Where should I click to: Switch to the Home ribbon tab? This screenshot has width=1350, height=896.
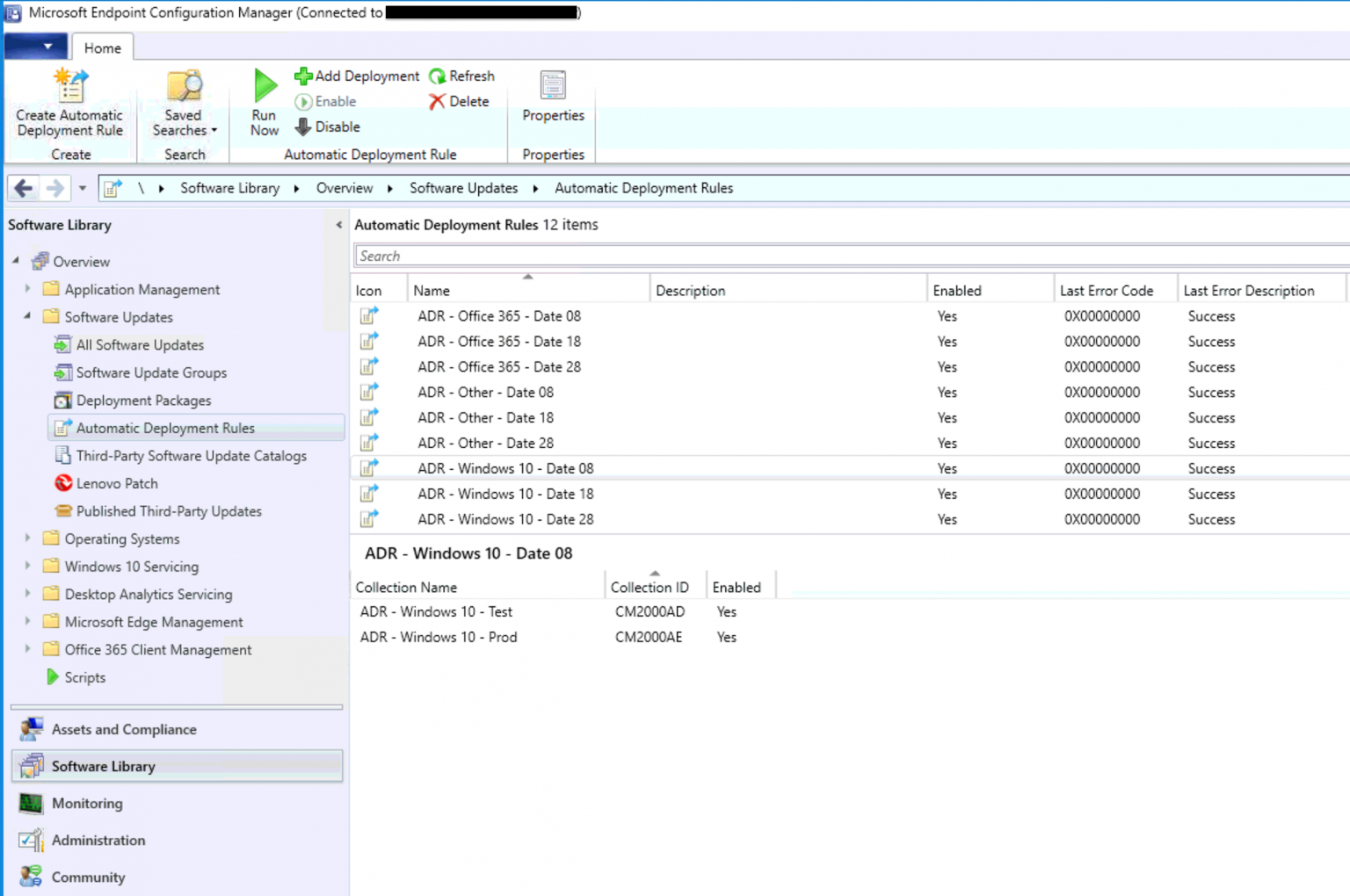click(102, 47)
